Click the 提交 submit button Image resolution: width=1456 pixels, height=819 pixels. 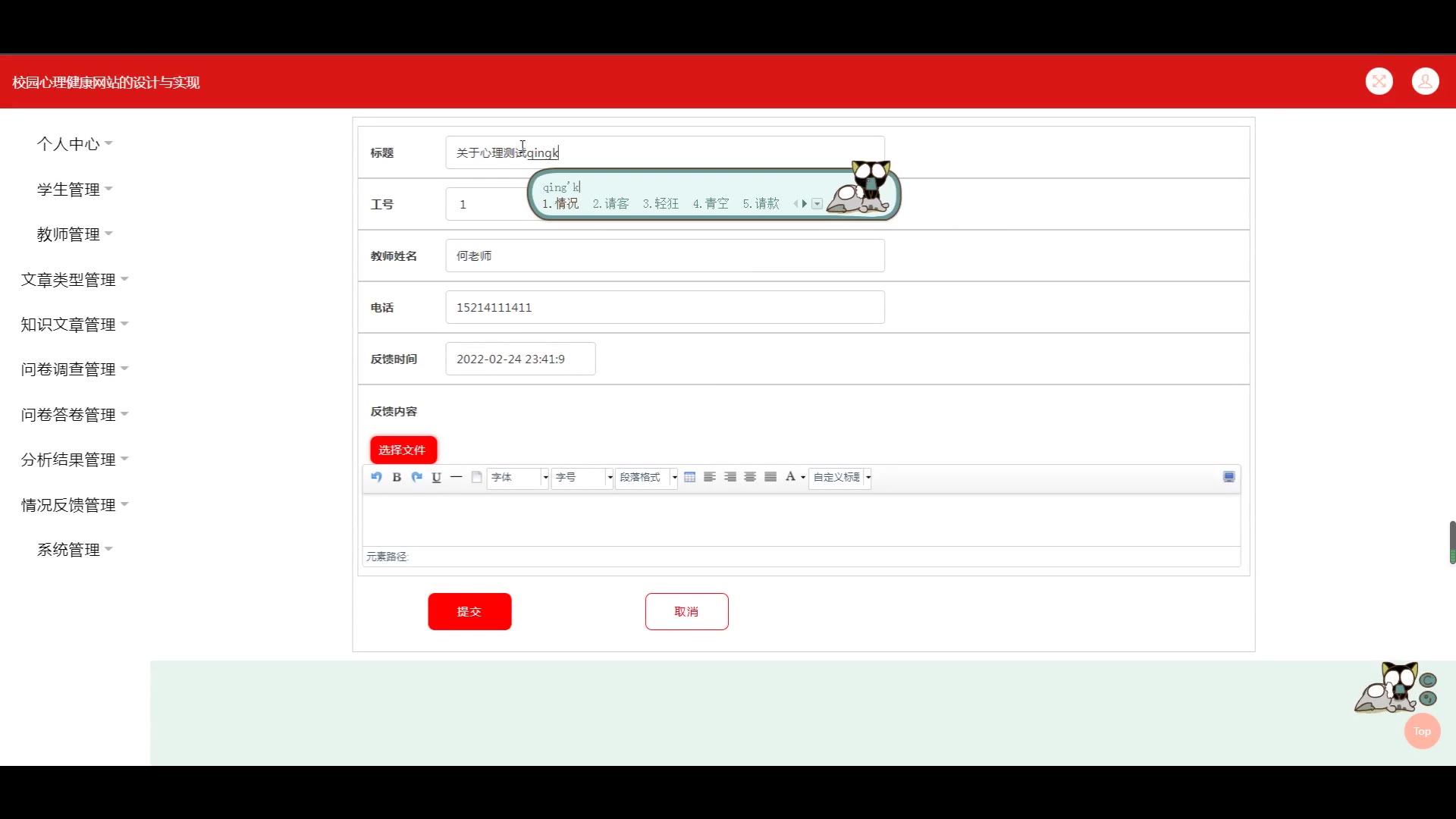tap(469, 611)
